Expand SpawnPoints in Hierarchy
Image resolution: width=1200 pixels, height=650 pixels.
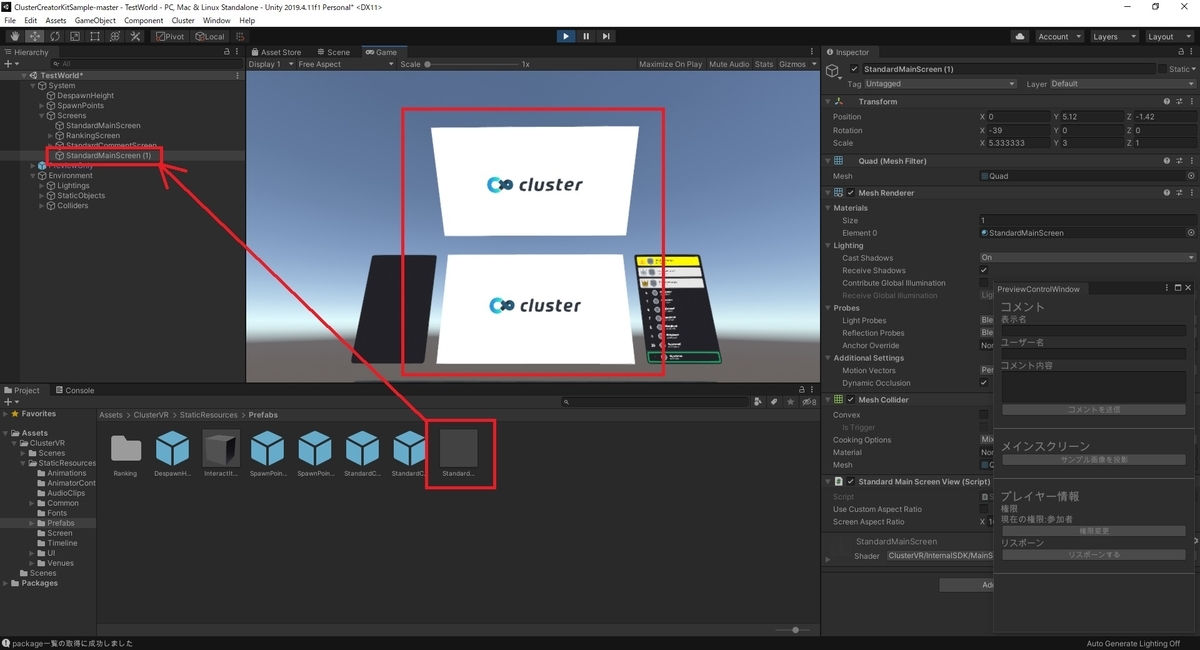(x=42, y=106)
